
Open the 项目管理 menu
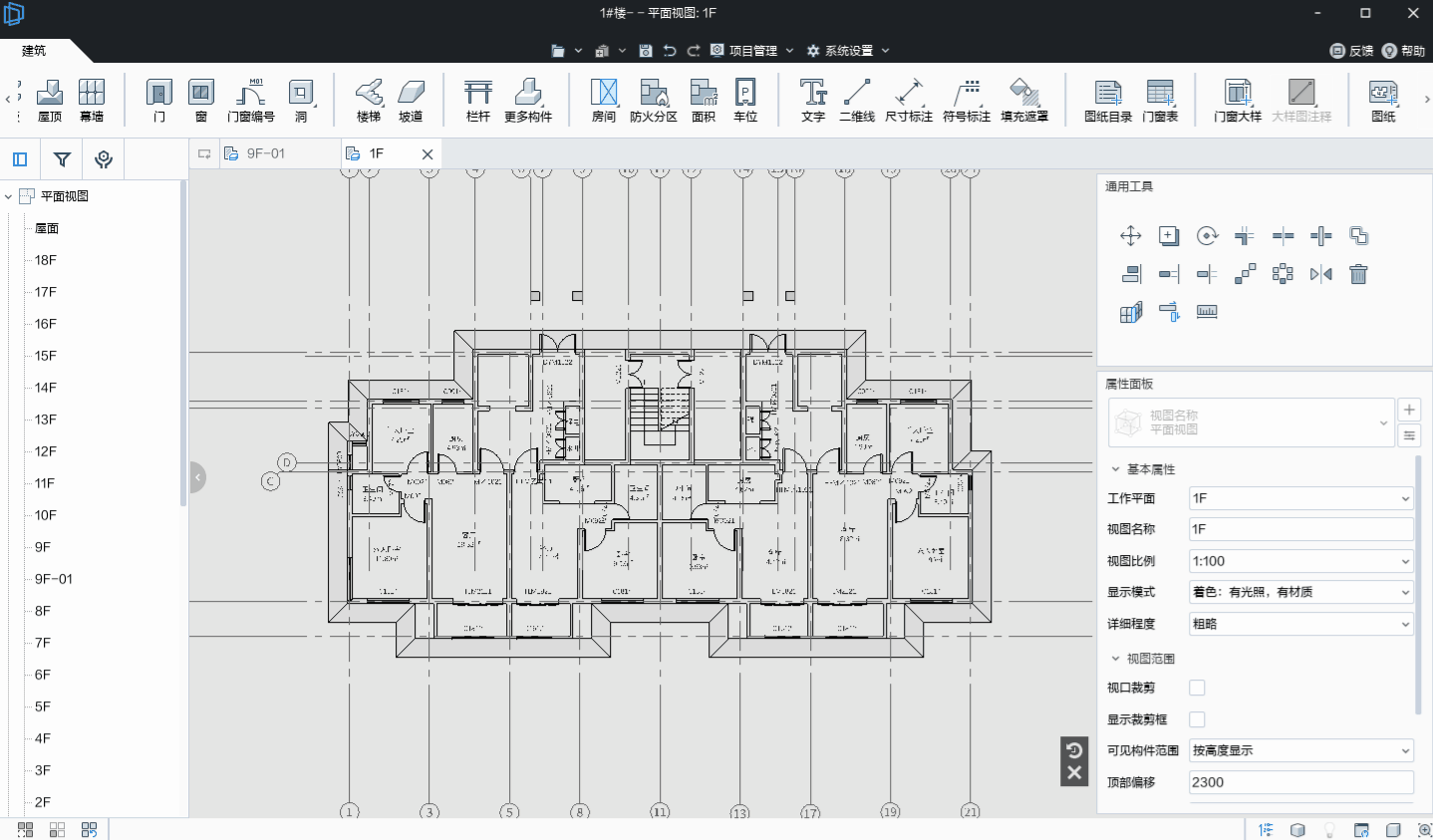[x=752, y=51]
